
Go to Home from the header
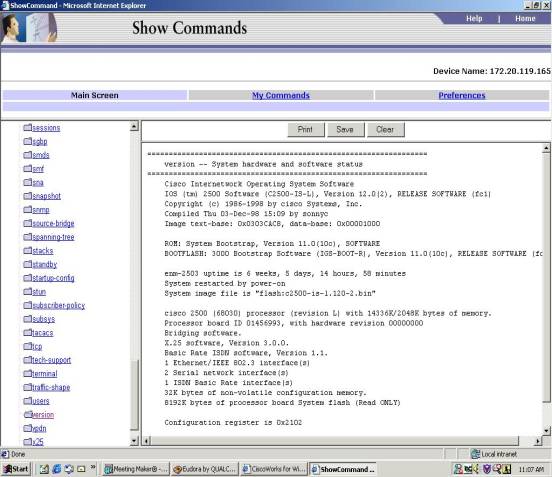[525, 19]
